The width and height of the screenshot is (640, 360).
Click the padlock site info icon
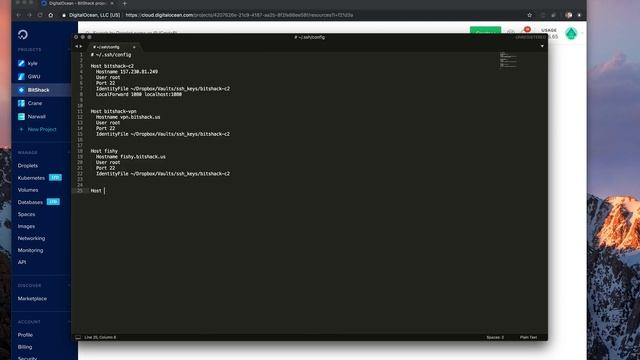coord(64,15)
